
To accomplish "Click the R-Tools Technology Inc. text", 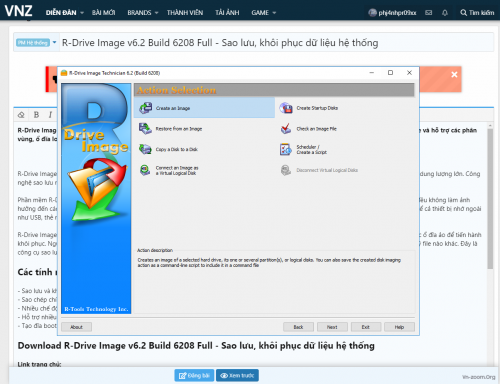I will (96, 309).
